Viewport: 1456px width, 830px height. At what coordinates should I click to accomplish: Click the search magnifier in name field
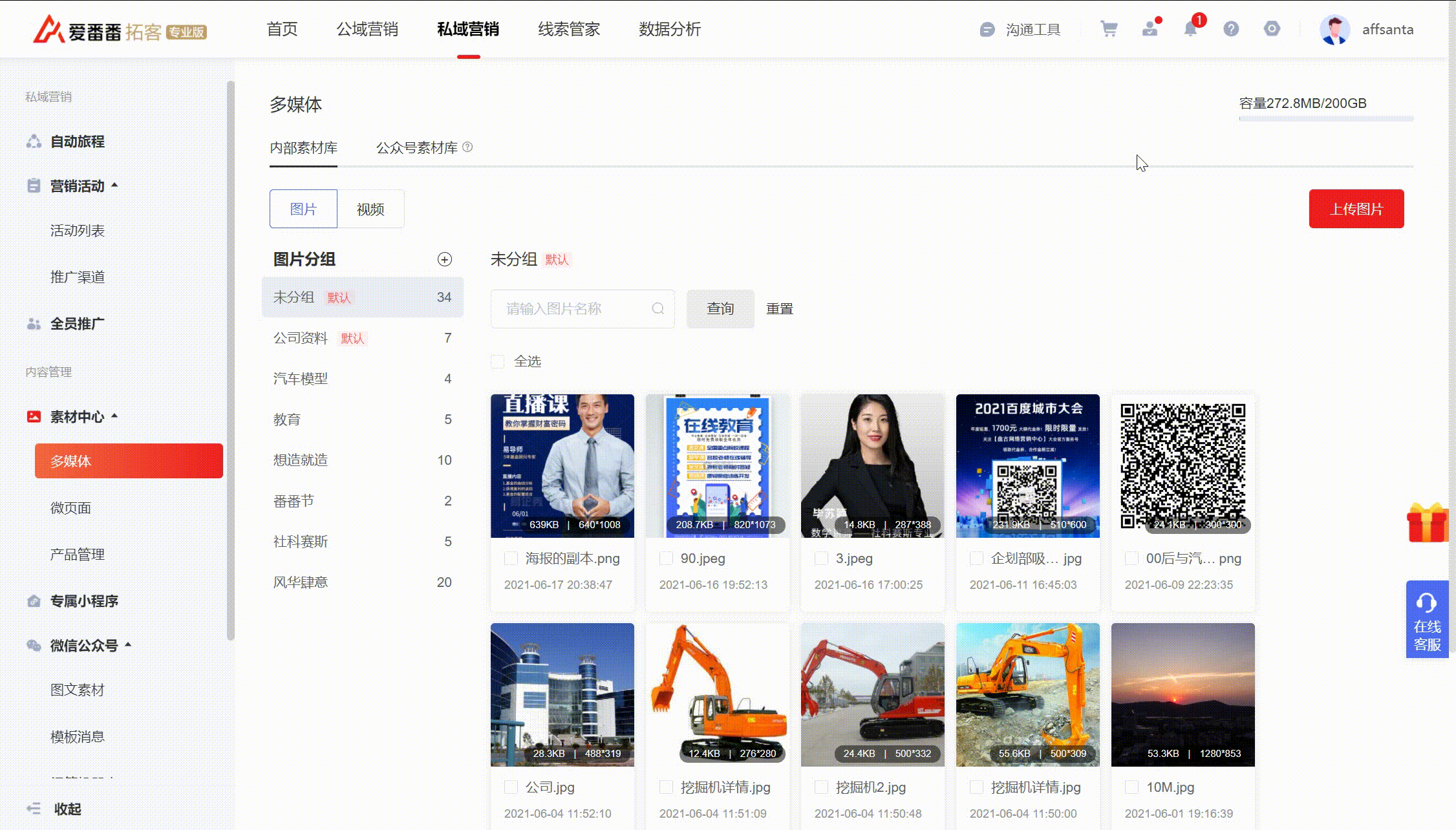[658, 309]
